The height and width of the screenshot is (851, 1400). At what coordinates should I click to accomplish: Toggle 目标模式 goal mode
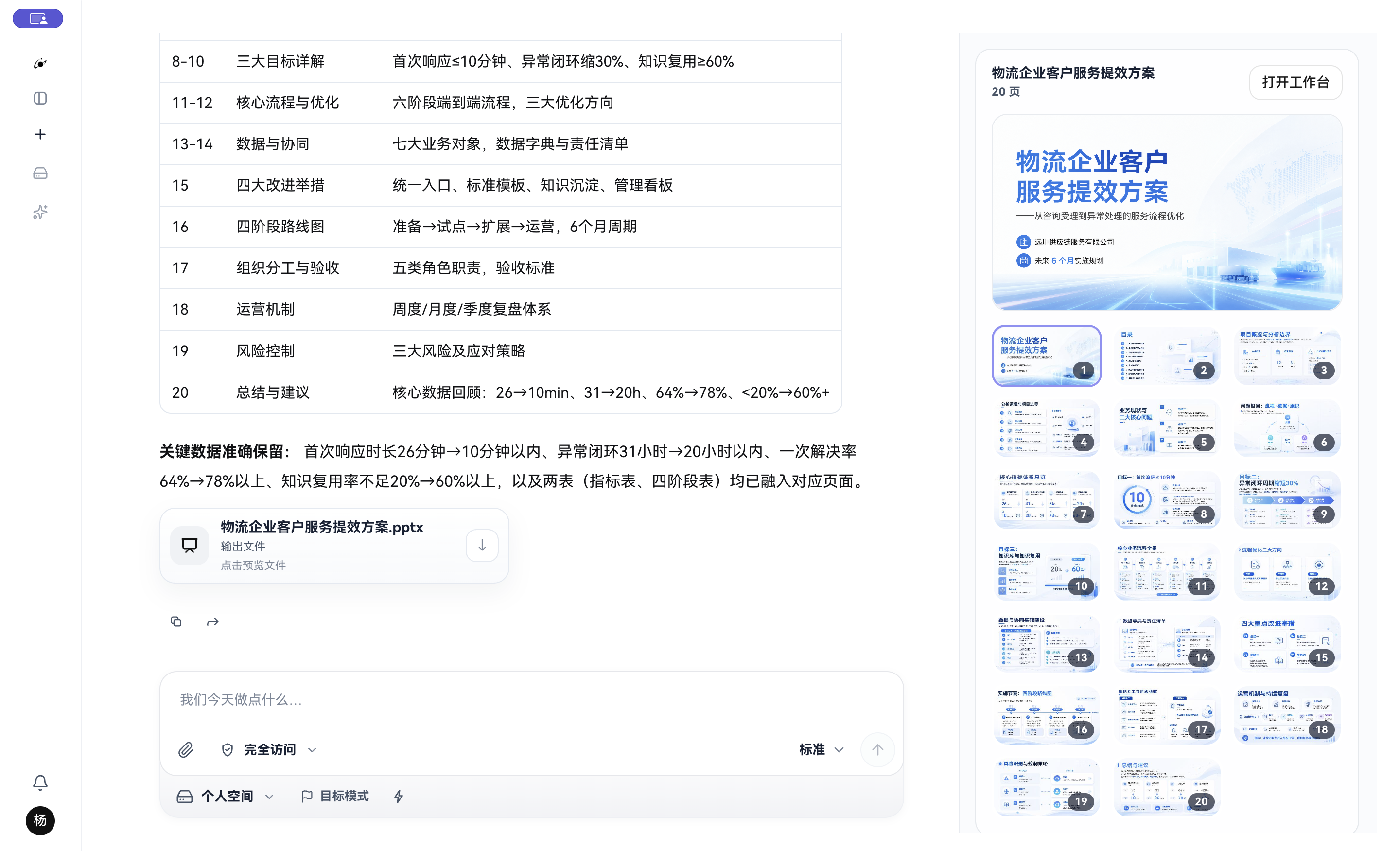[x=334, y=797]
